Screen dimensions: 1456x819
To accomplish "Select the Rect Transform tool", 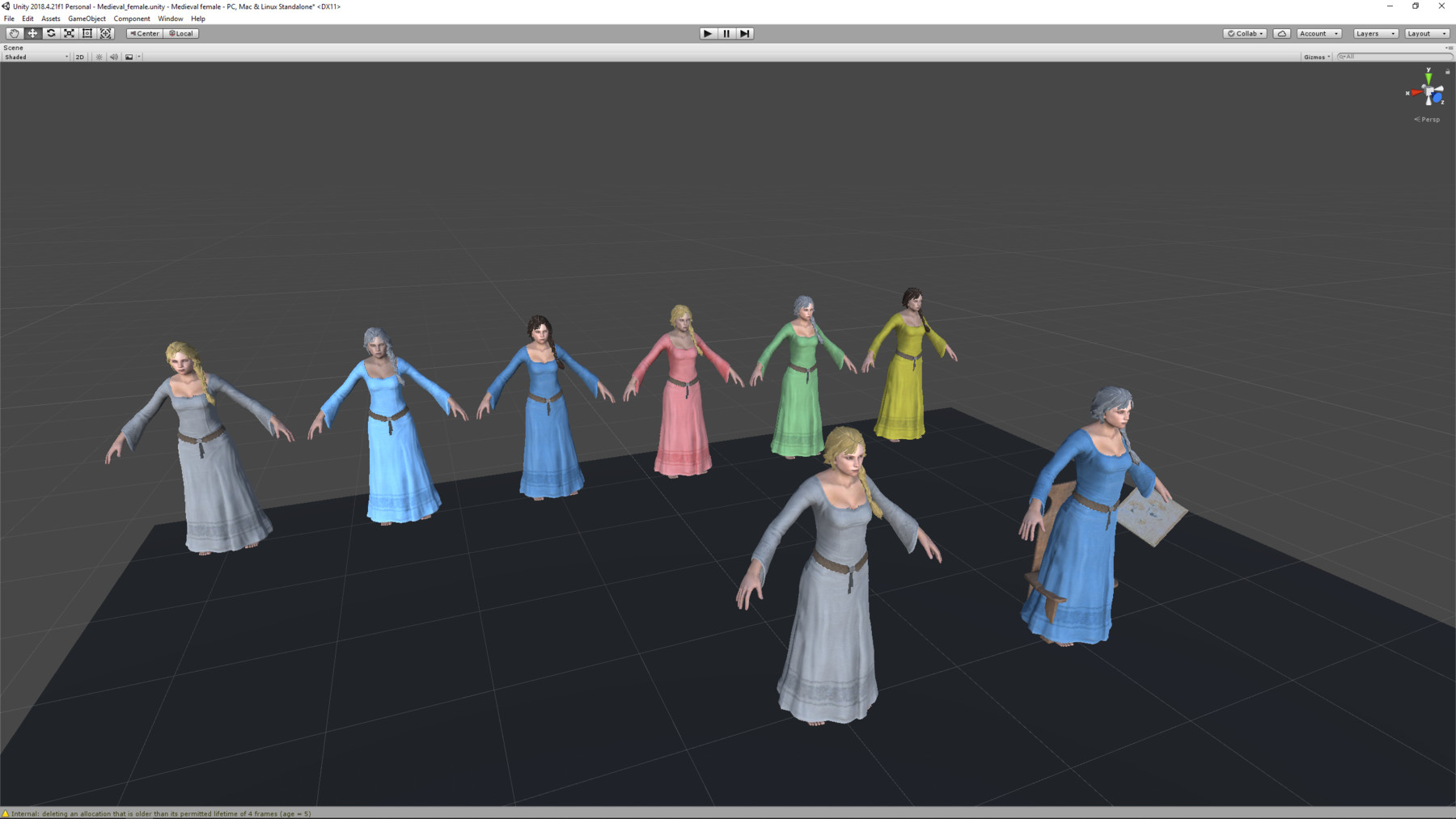I will [87, 33].
